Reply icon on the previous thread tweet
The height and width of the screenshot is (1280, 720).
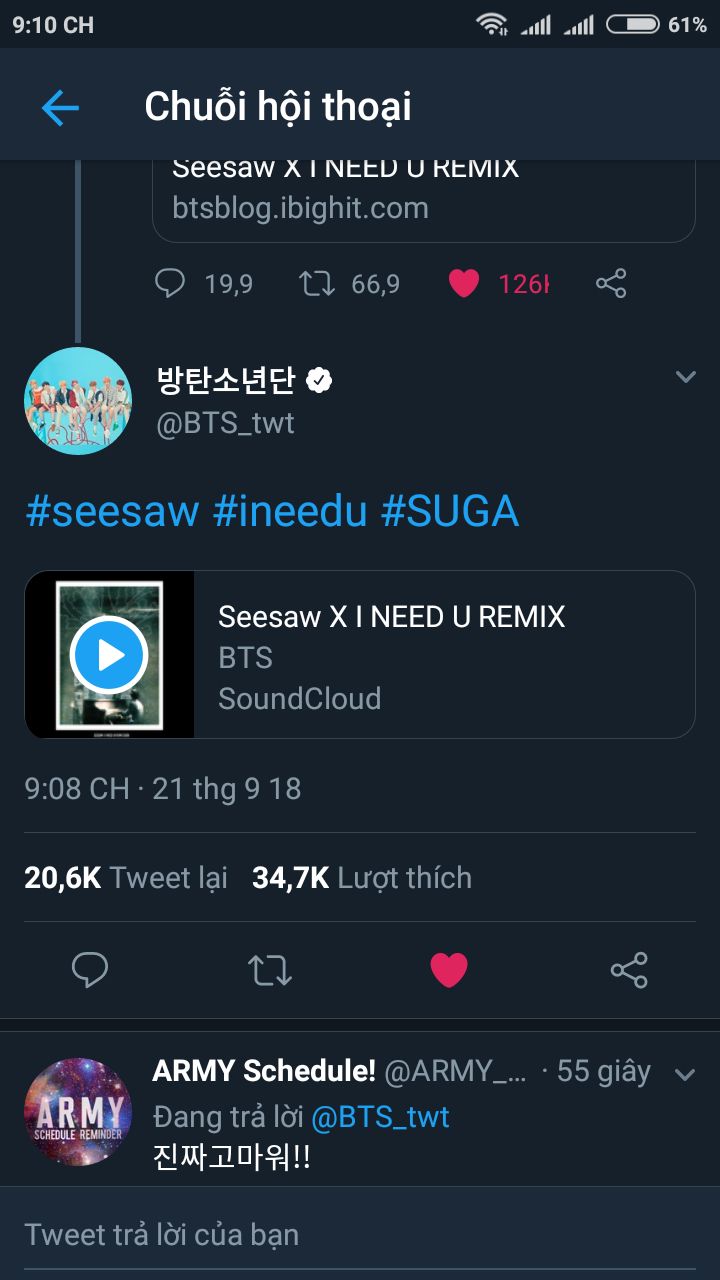pyautogui.click(x=170, y=284)
